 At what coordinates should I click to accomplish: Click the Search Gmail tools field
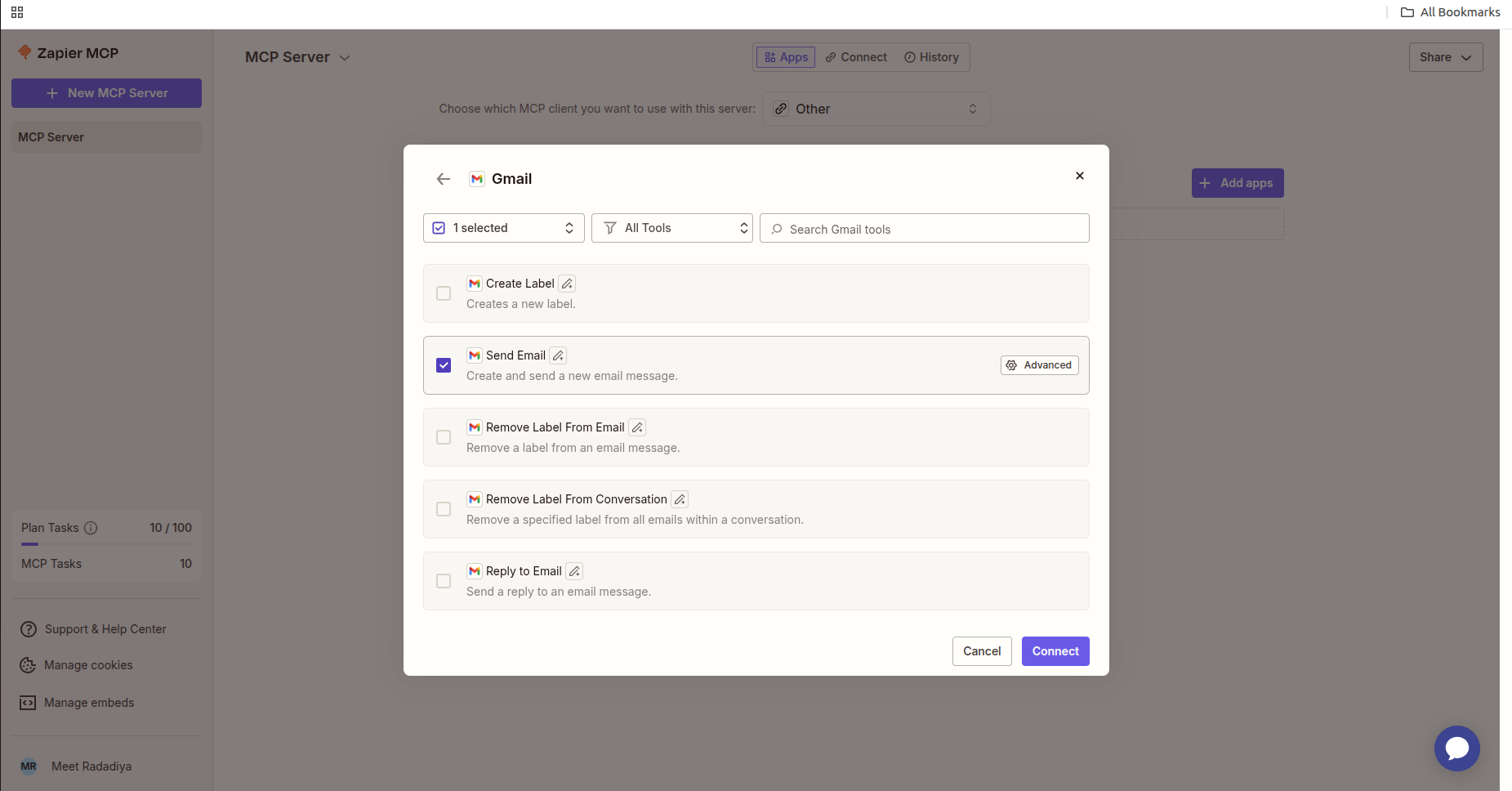(925, 228)
